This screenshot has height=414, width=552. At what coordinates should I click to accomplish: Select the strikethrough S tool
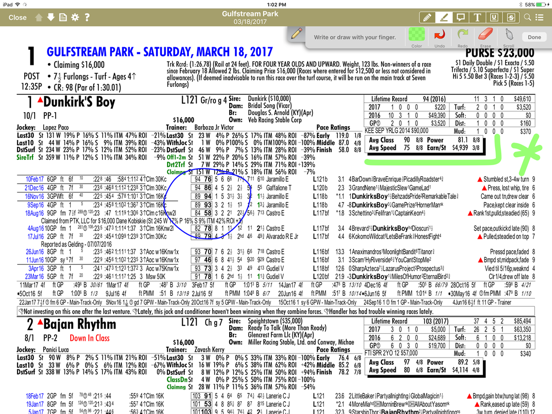pos(511,17)
